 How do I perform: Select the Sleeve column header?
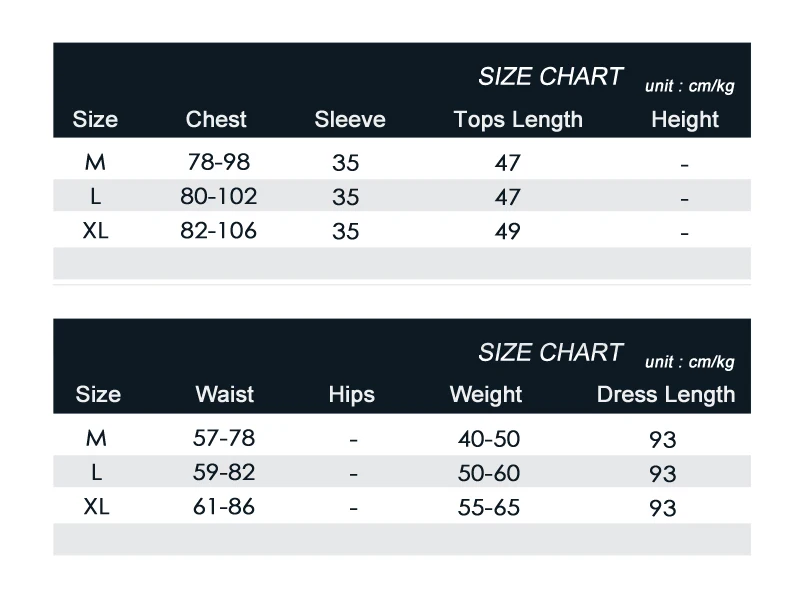(x=350, y=119)
